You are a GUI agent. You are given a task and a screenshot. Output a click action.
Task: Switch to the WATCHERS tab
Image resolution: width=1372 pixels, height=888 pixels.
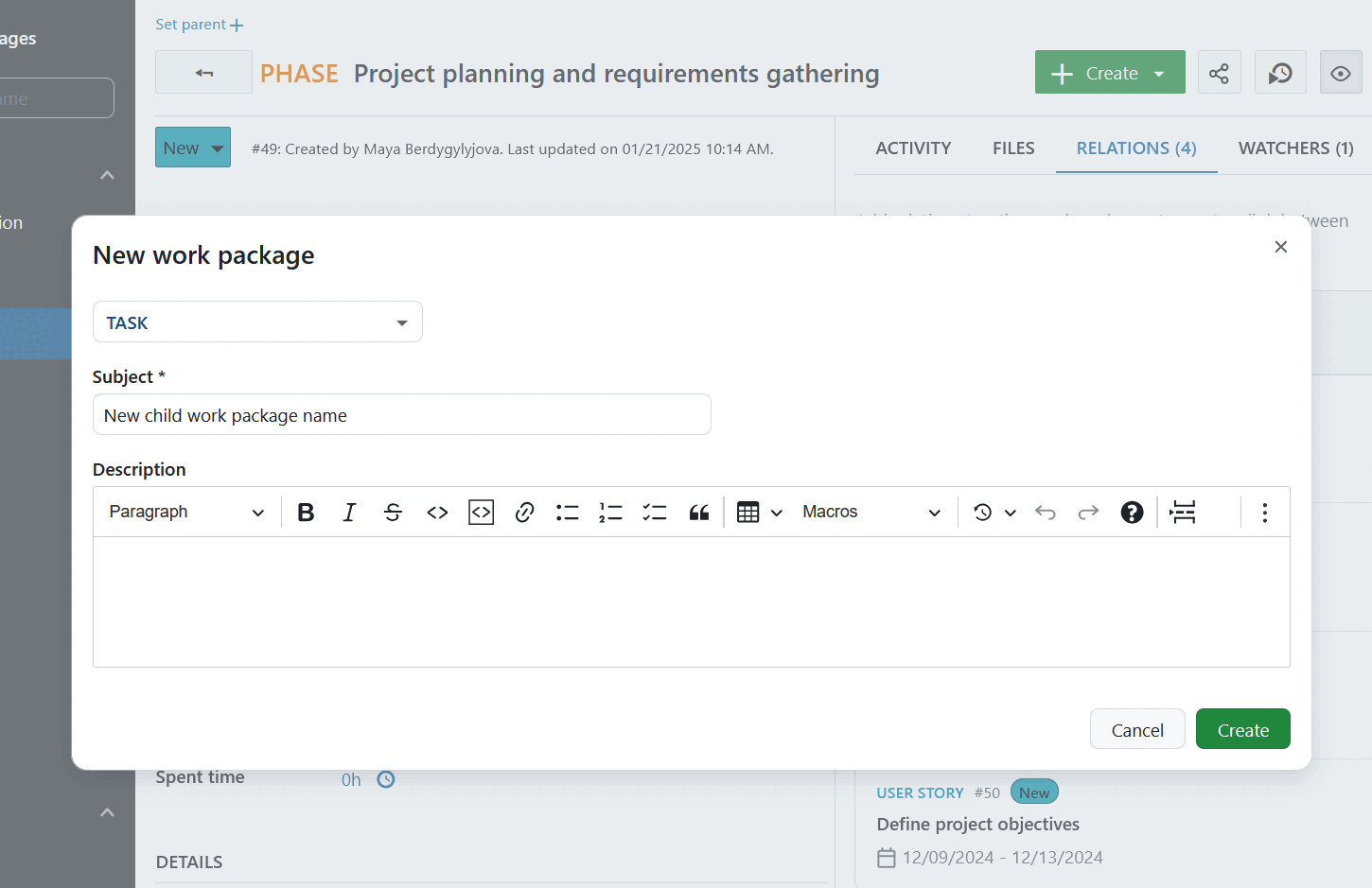point(1295,148)
